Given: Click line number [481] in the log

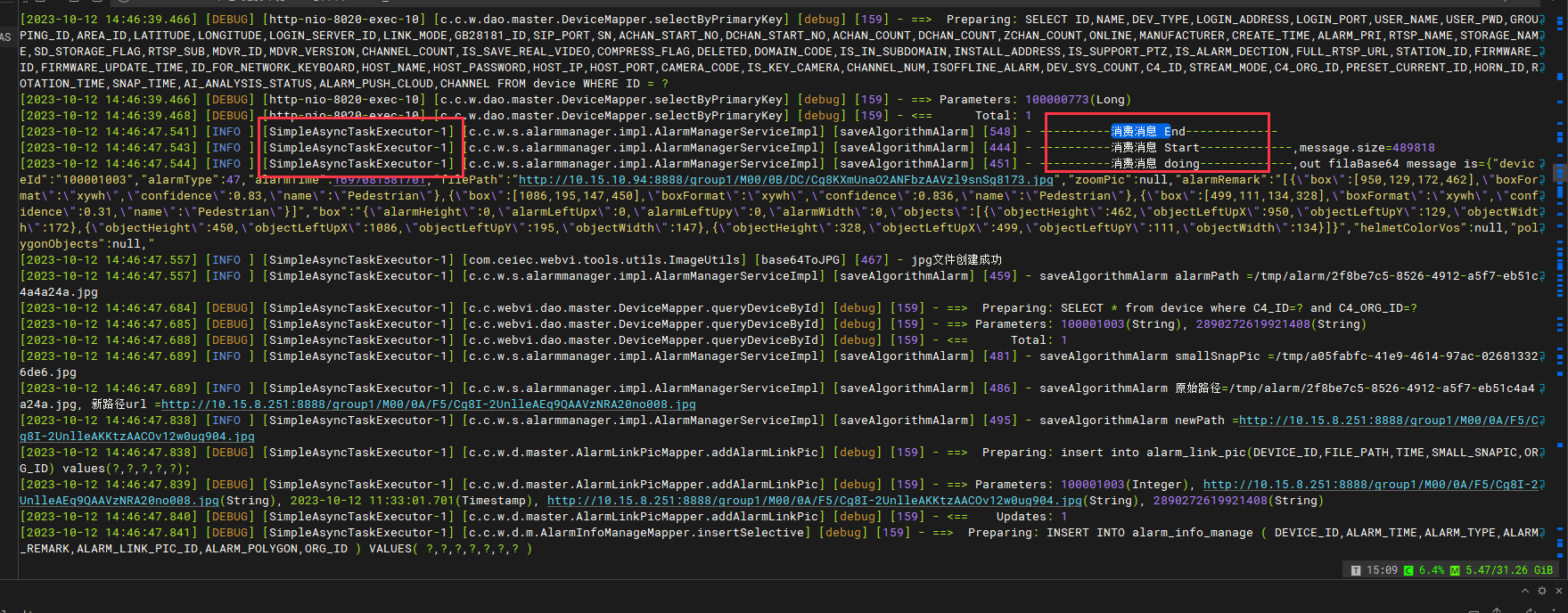Looking at the screenshot, I should (x=1000, y=356).
